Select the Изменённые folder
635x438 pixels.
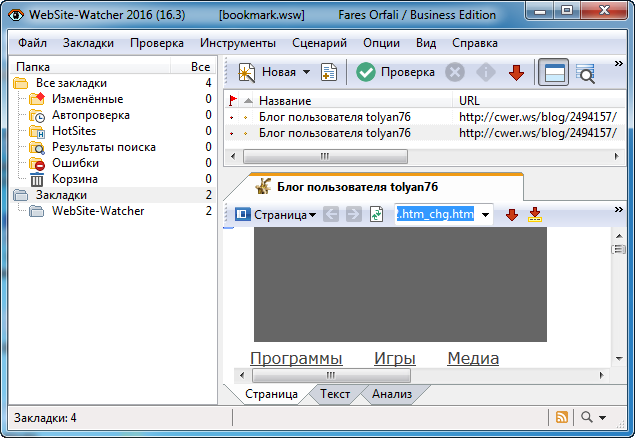coord(87,99)
